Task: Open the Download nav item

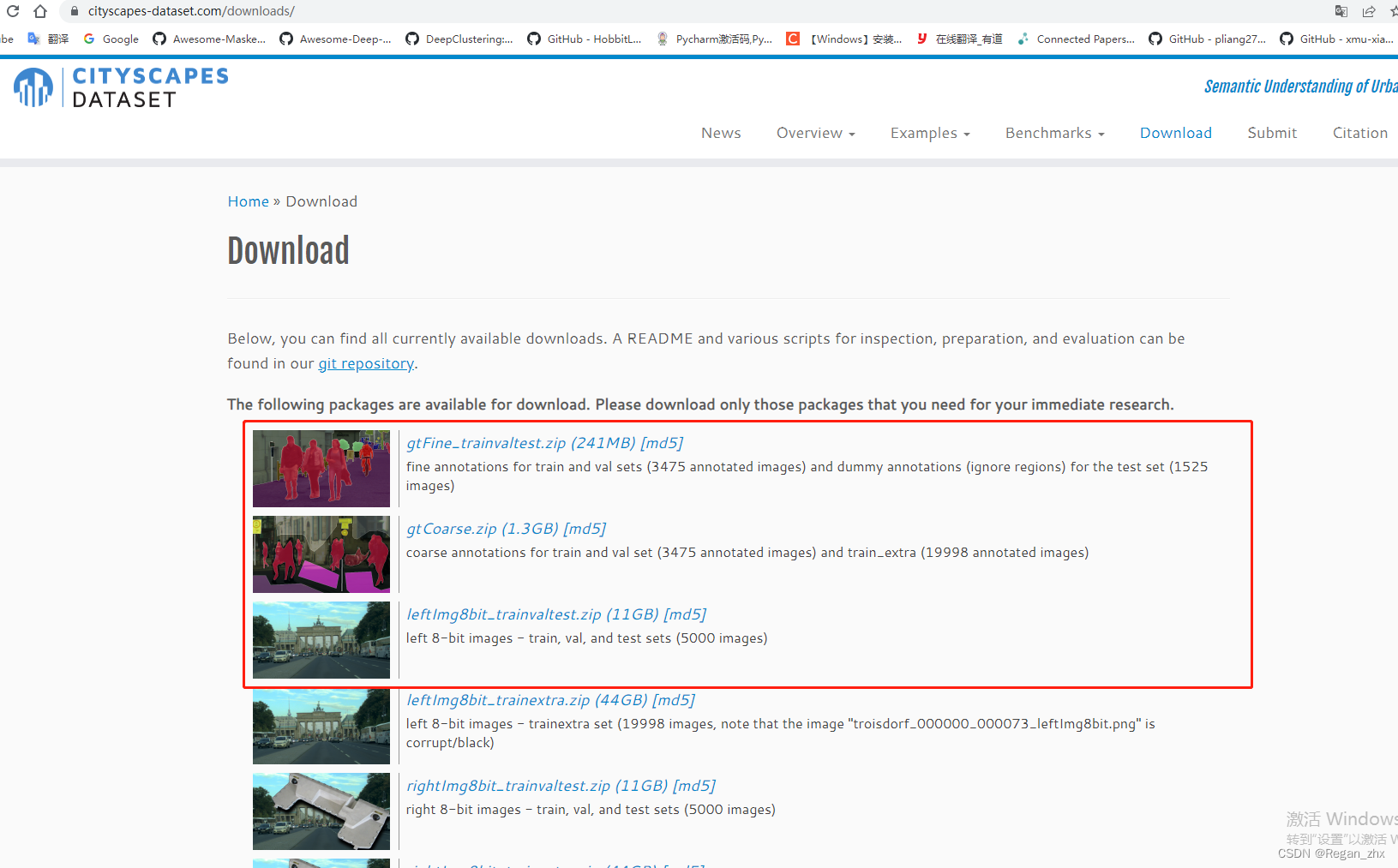Action: pos(1176,133)
